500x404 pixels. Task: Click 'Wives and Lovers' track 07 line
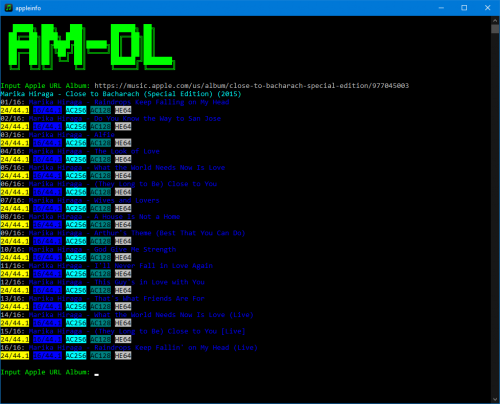coord(80,200)
